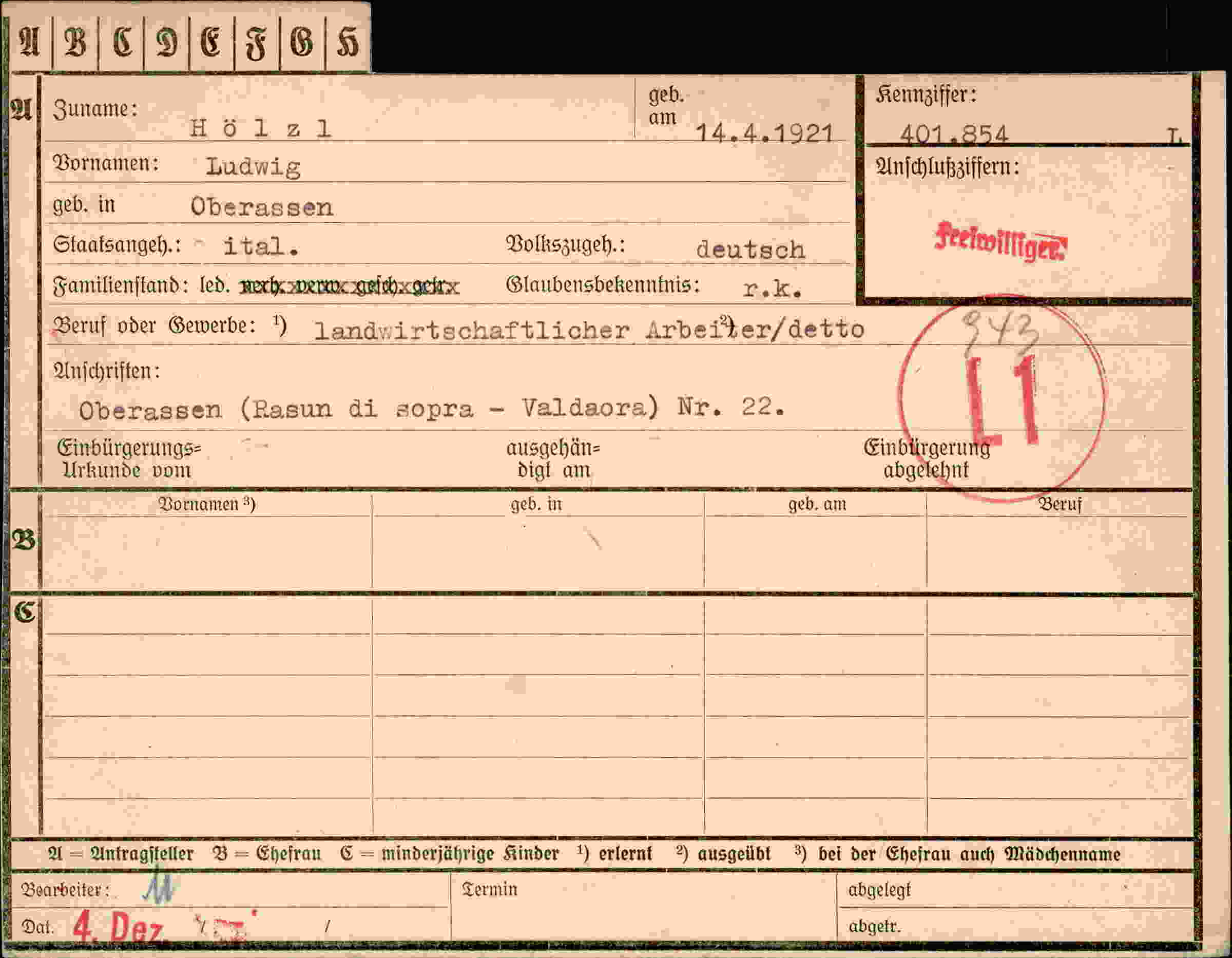Click the "Staatsangeh.:" label
The height and width of the screenshot is (958, 1232).
pyautogui.click(x=118, y=245)
